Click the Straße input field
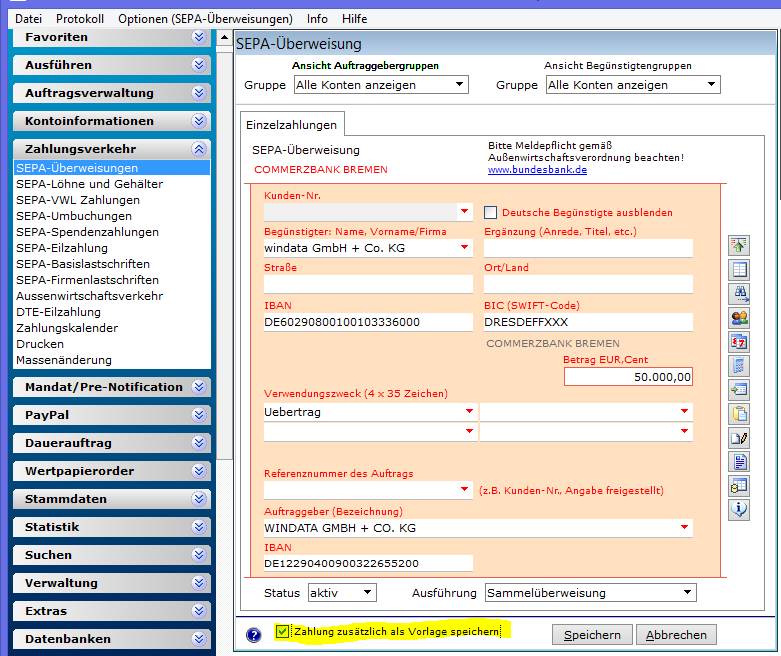This screenshot has height=656, width=781. coord(368,284)
